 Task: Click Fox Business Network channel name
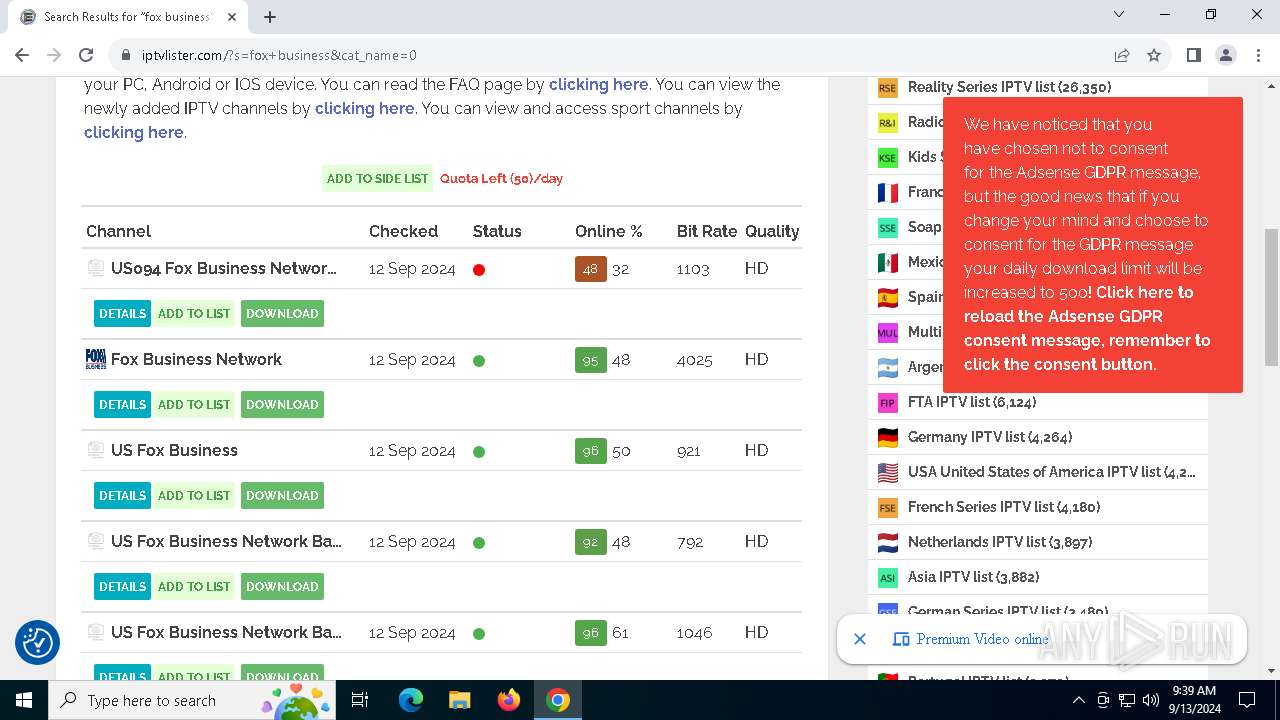click(x=196, y=359)
